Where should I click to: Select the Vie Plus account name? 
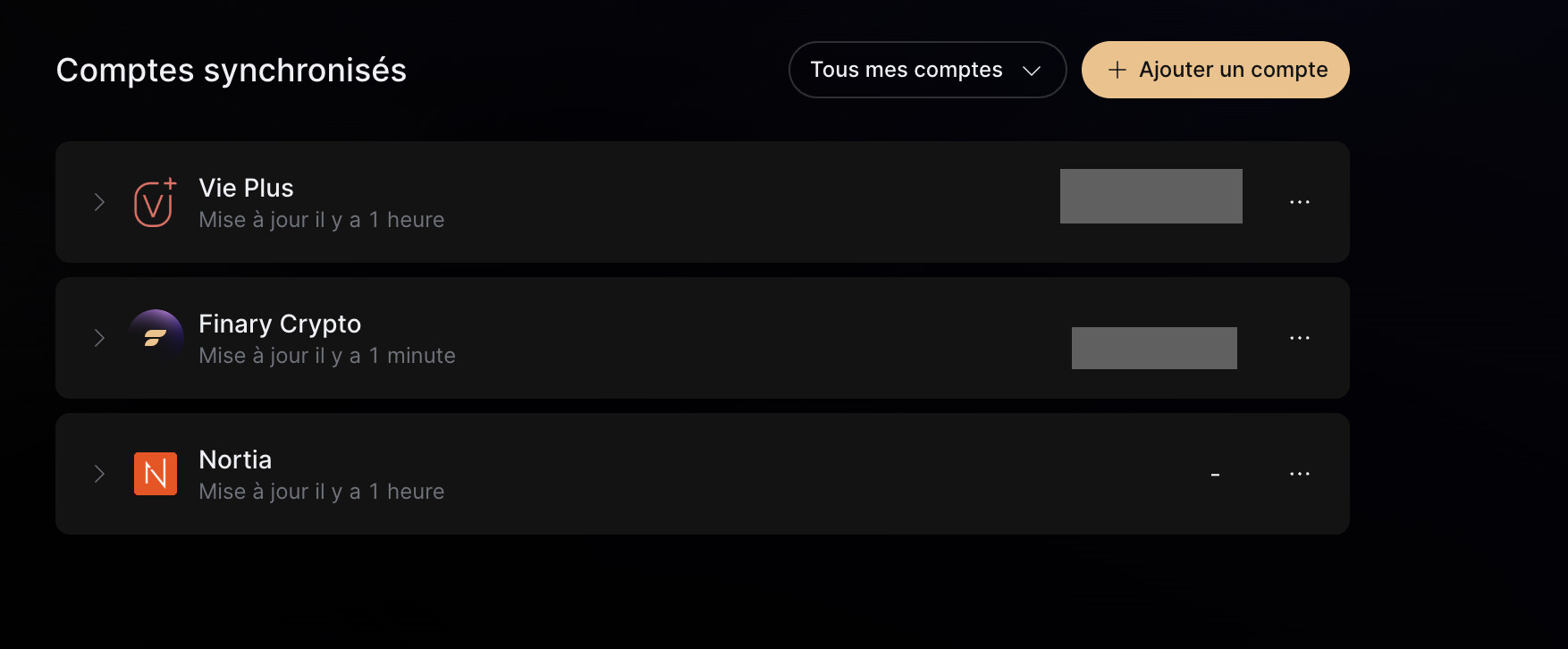pos(246,188)
